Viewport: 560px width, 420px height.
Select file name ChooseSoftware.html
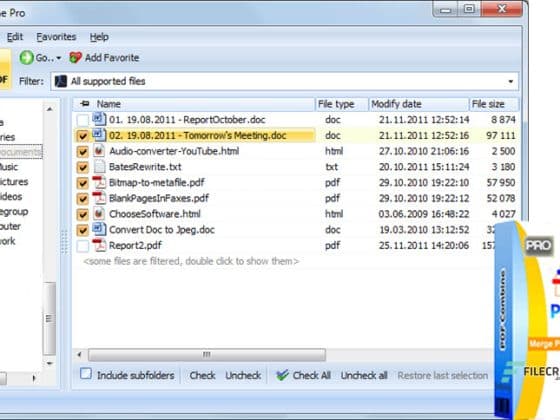coord(155,214)
